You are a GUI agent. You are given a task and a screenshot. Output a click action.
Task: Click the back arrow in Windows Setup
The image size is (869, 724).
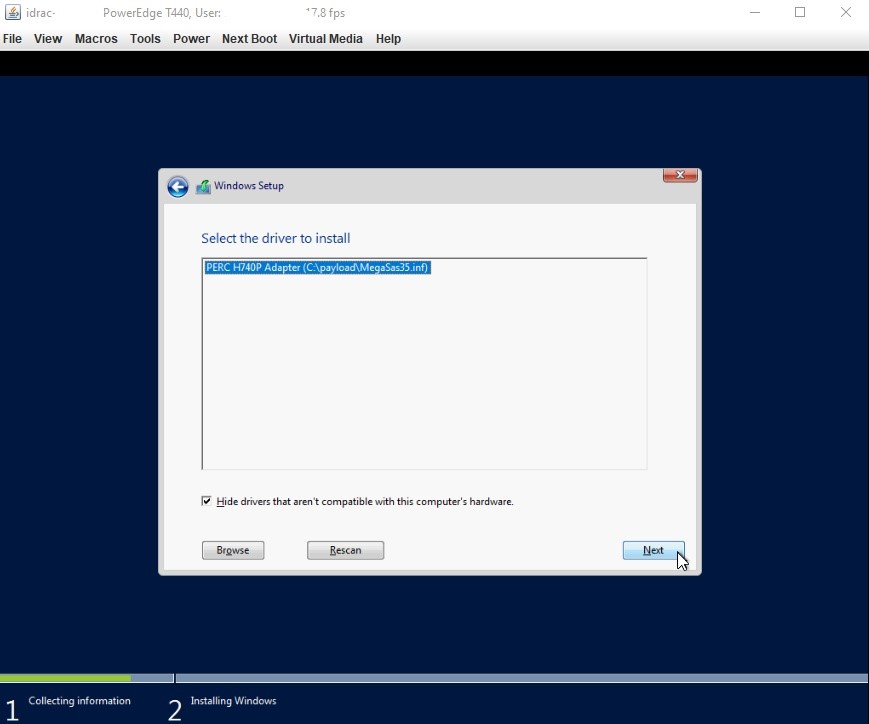click(x=177, y=186)
